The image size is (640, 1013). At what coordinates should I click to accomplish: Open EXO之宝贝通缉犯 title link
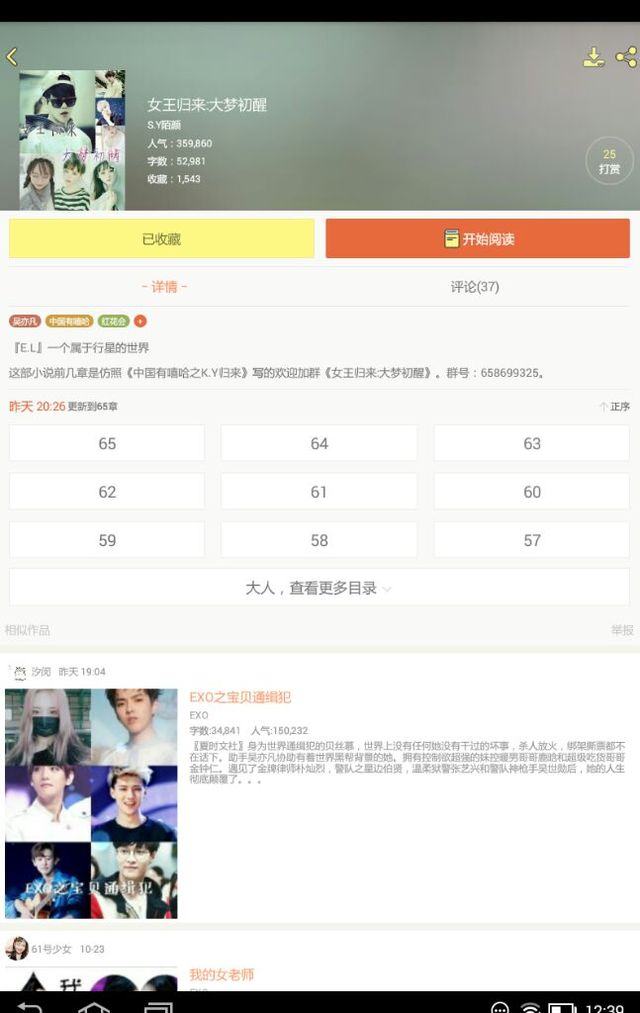[240, 697]
